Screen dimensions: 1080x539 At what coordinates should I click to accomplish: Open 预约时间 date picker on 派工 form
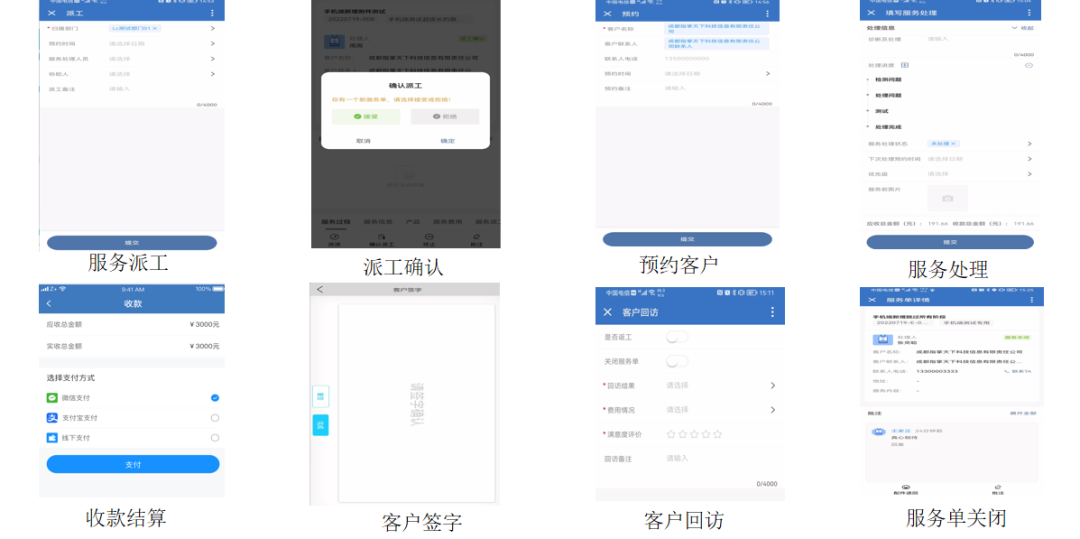tap(213, 43)
